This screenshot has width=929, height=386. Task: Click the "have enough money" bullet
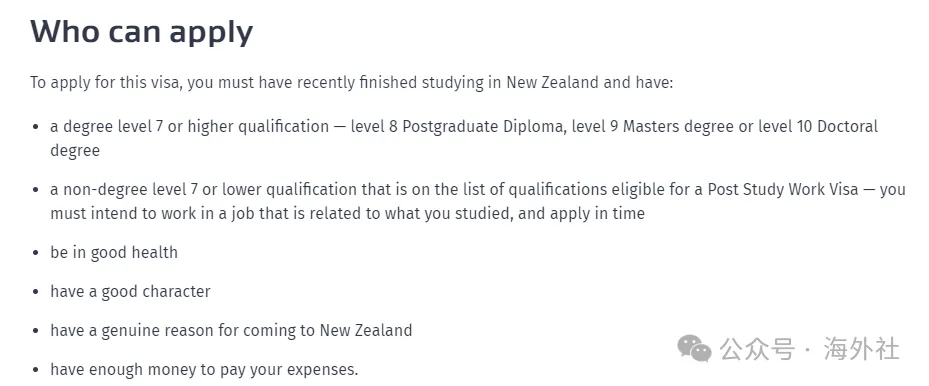pos(204,370)
